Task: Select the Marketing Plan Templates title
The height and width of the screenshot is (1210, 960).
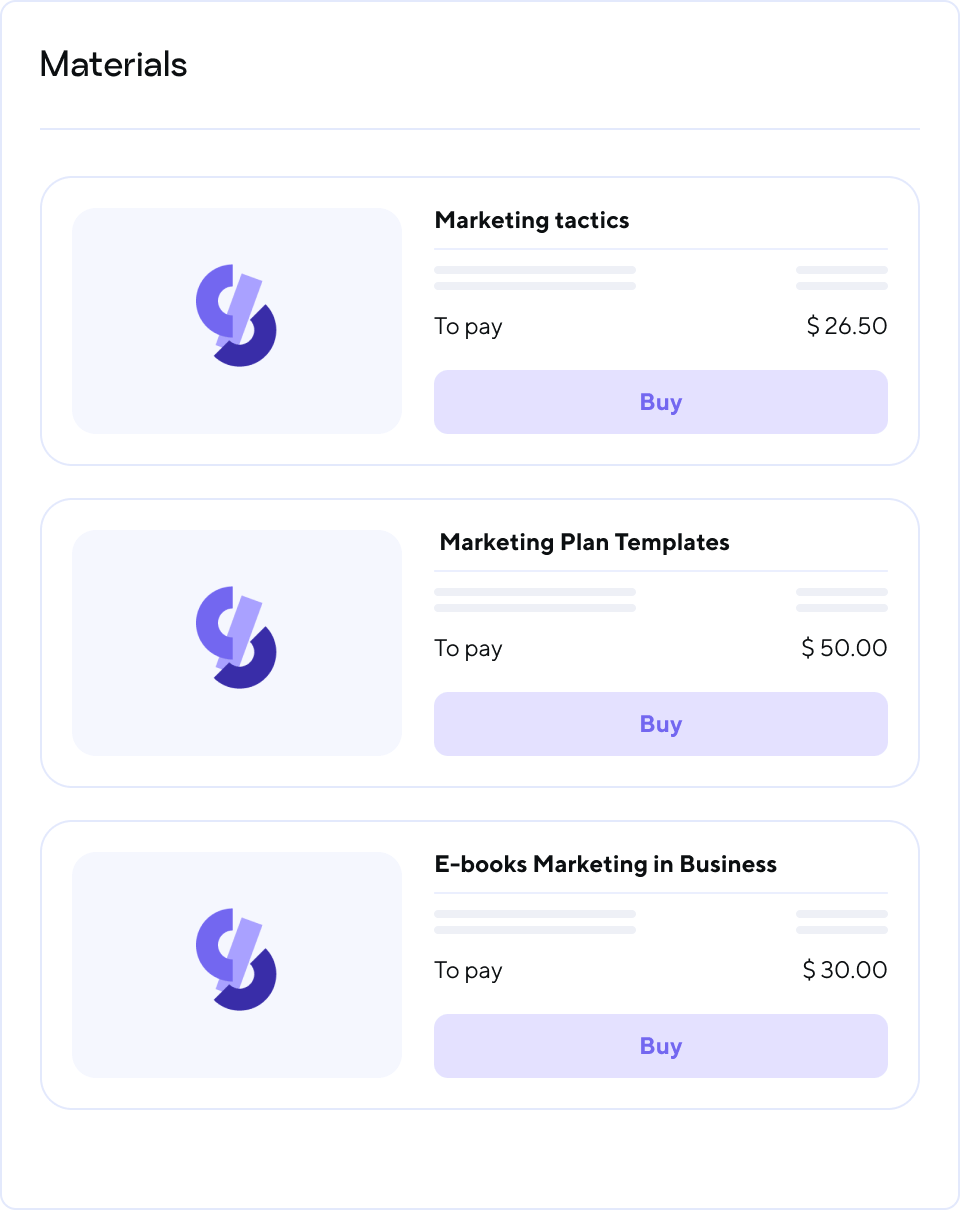Action: coord(584,542)
